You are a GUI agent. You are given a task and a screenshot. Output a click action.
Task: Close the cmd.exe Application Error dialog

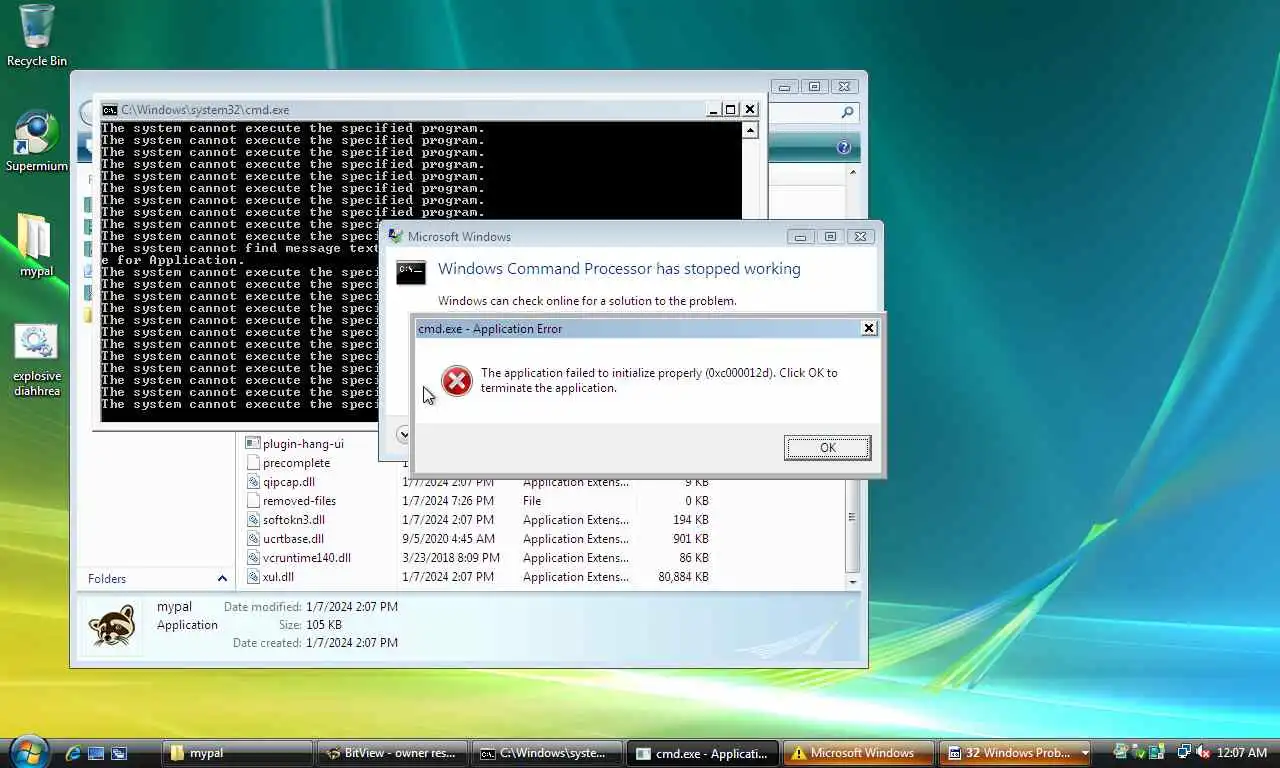tap(869, 328)
